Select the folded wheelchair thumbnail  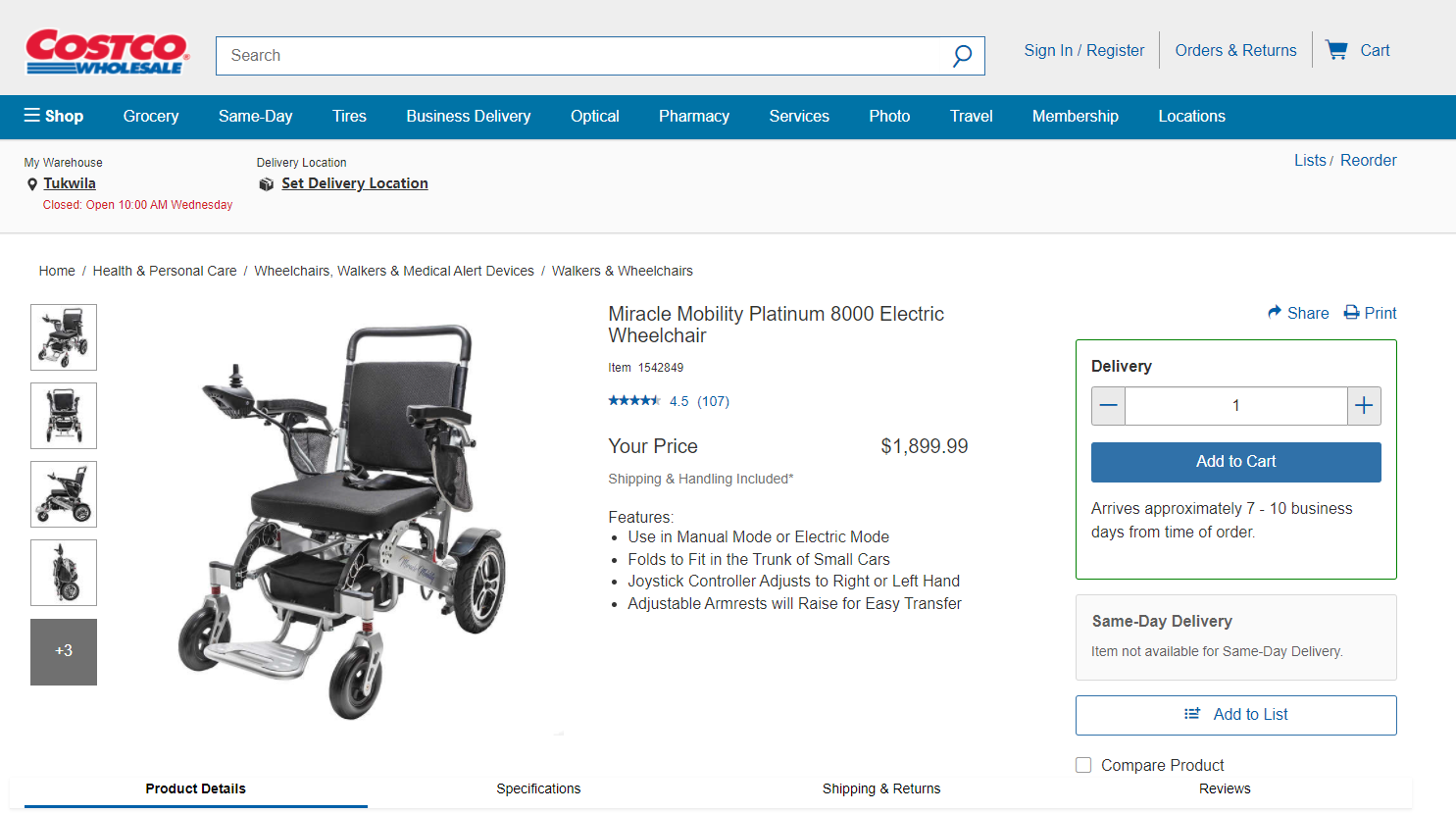point(64,573)
